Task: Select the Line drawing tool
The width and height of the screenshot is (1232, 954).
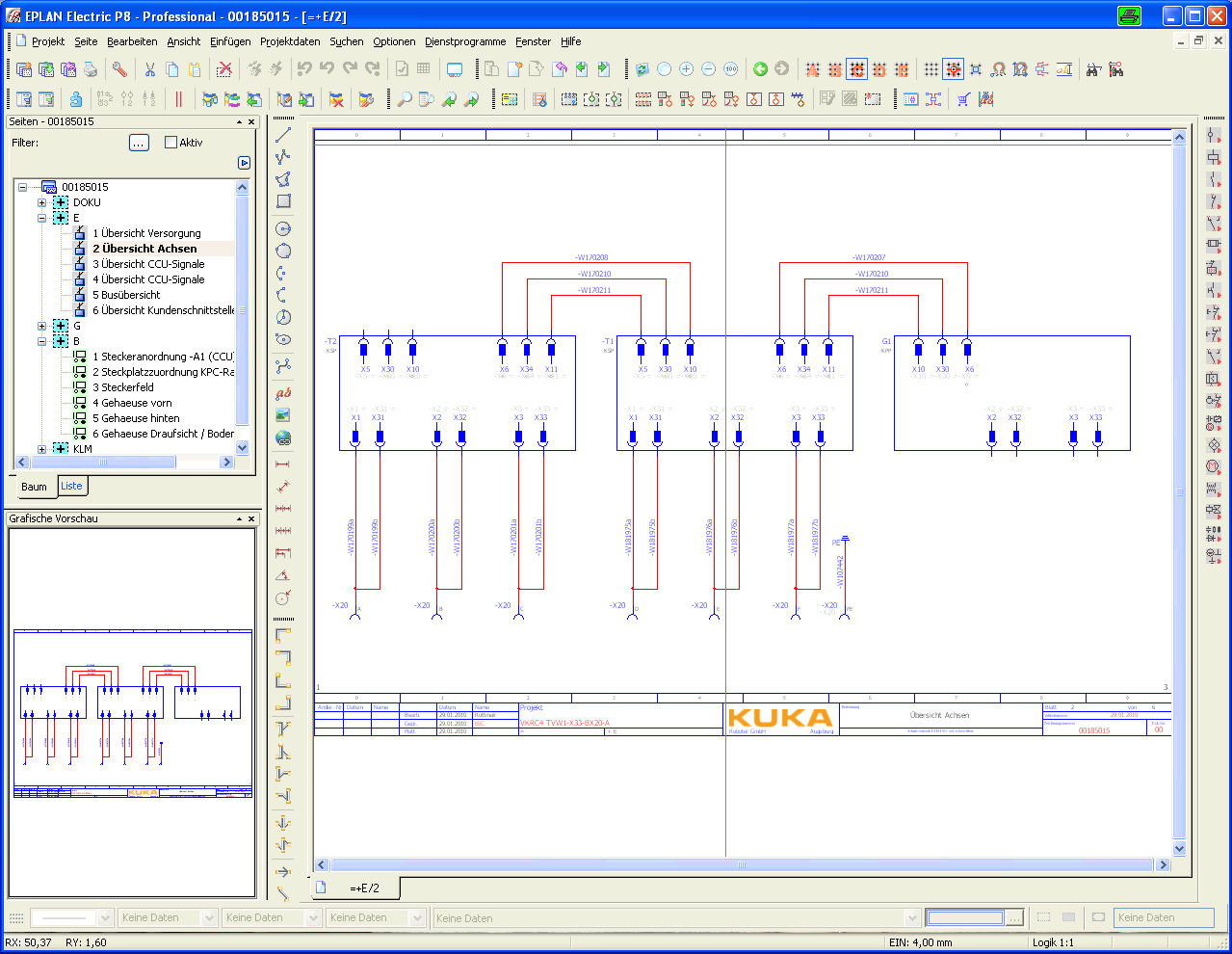Action: pos(283,135)
